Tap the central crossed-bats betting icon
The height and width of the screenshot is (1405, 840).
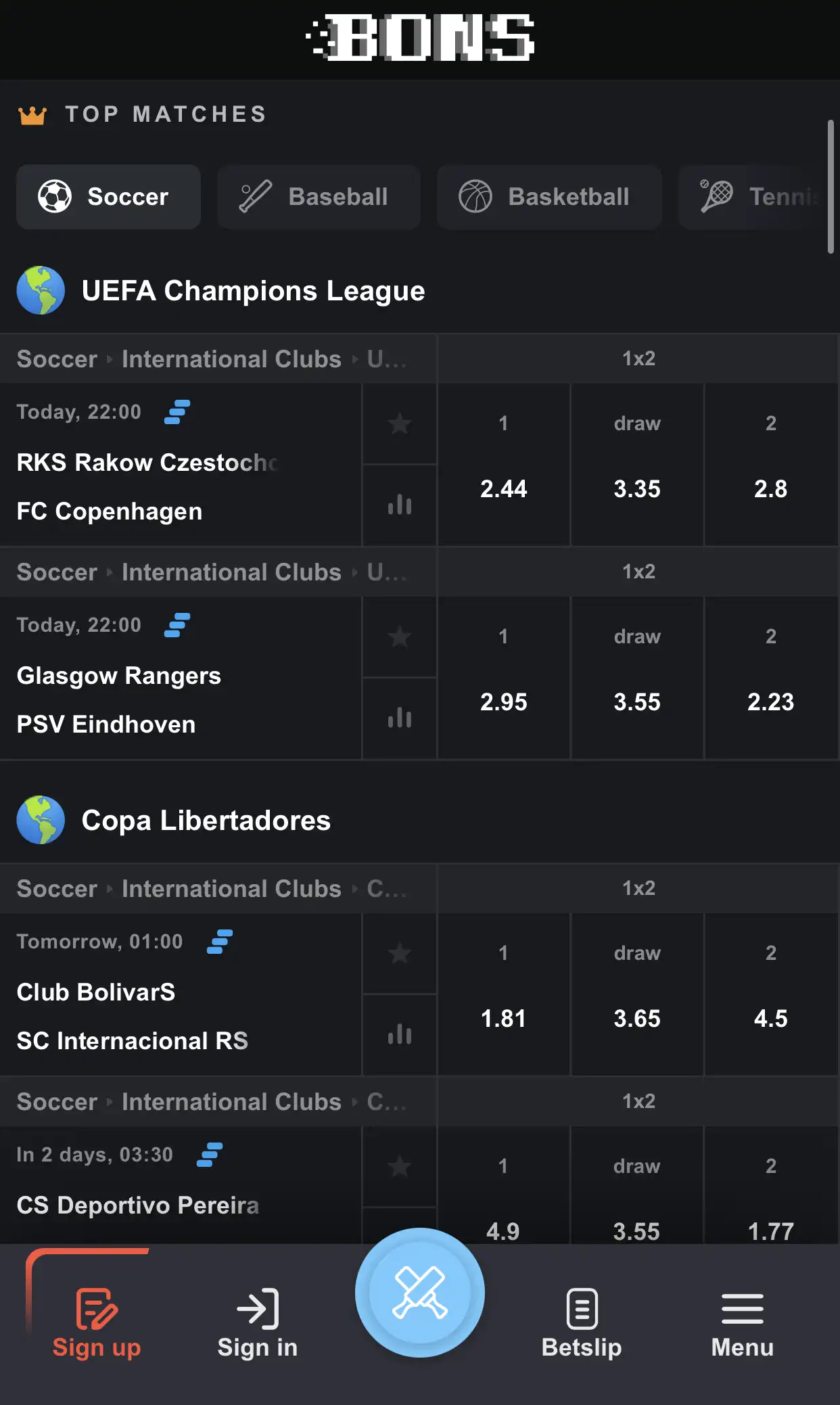click(x=419, y=1292)
